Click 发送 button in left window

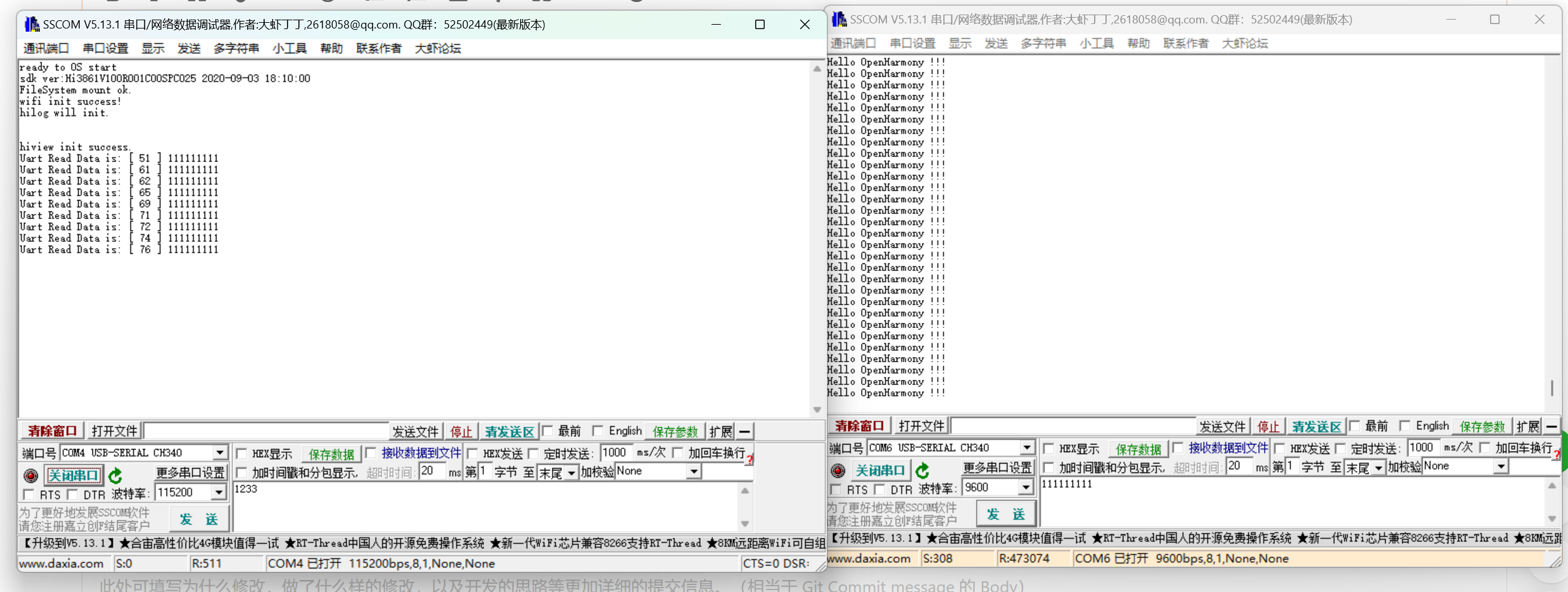click(199, 519)
